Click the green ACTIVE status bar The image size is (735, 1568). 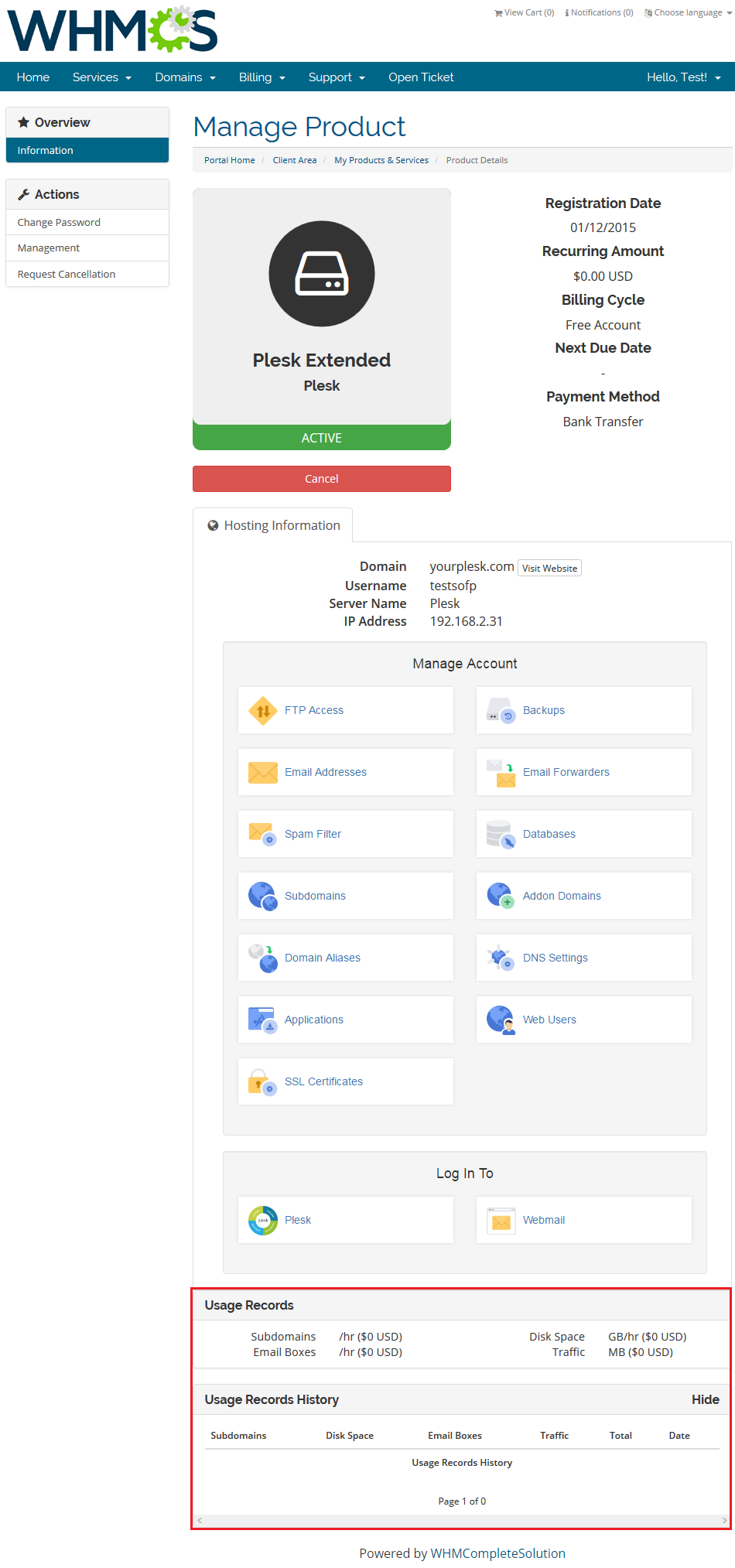click(322, 437)
